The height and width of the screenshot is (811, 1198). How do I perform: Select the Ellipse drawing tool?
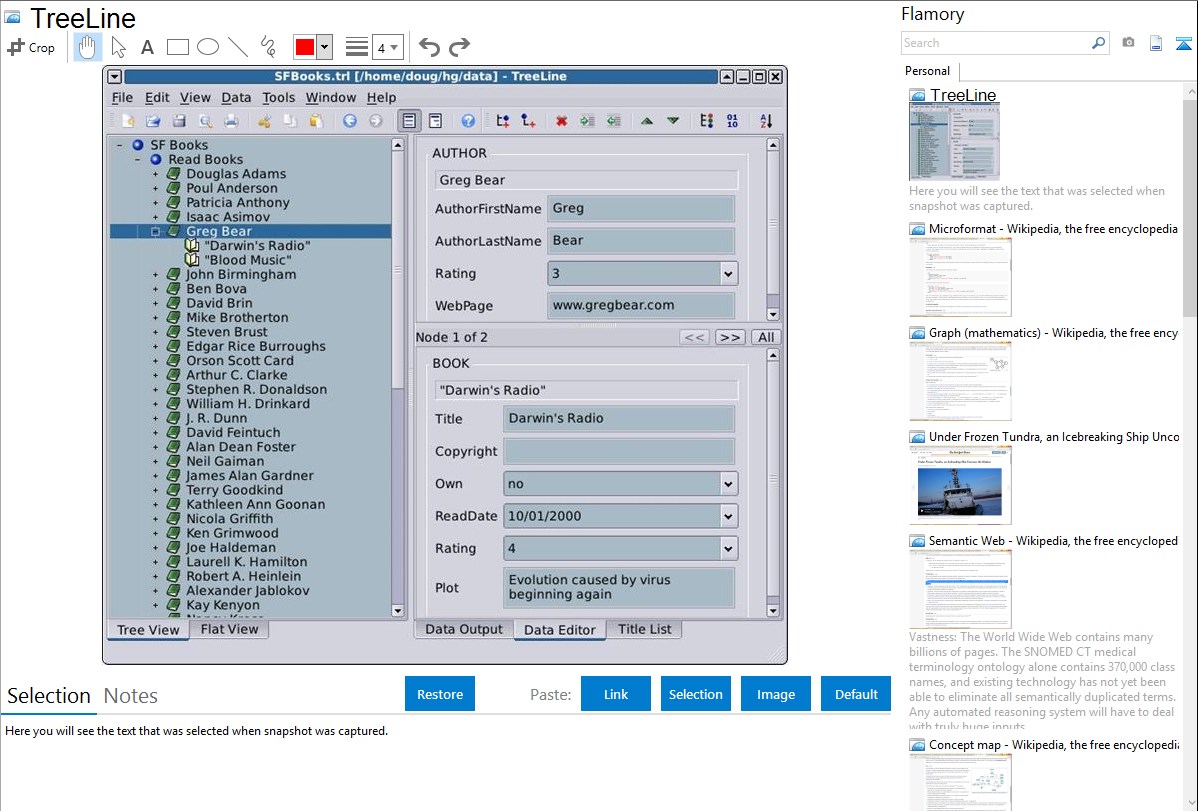(208, 47)
